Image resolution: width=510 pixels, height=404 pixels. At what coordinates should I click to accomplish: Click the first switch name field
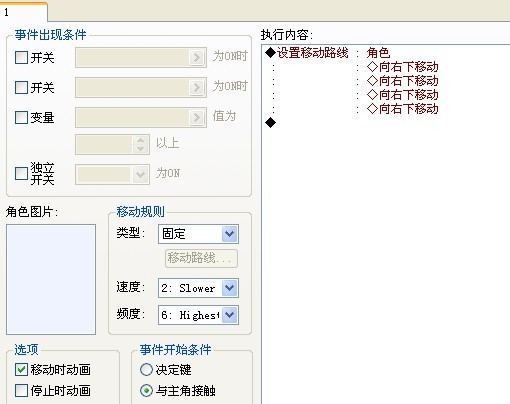click(132, 57)
